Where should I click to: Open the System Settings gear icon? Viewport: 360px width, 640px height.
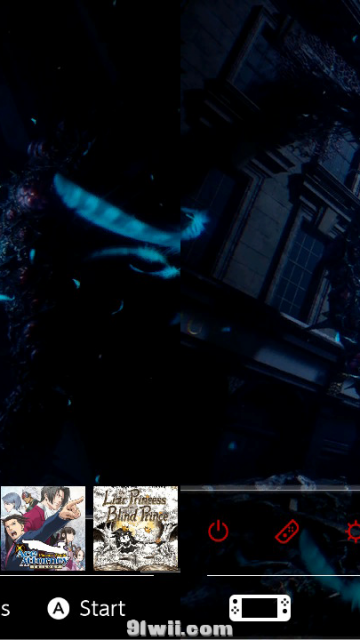click(x=353, y=532)
